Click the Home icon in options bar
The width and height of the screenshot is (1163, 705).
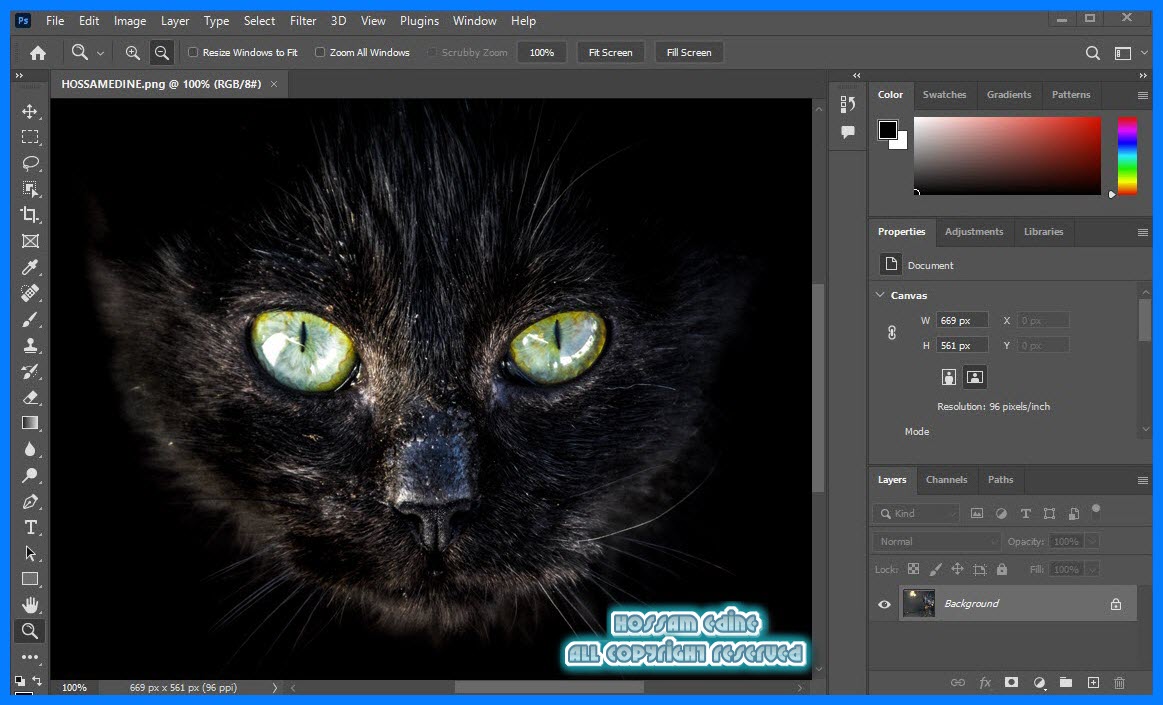pos(38,53)
